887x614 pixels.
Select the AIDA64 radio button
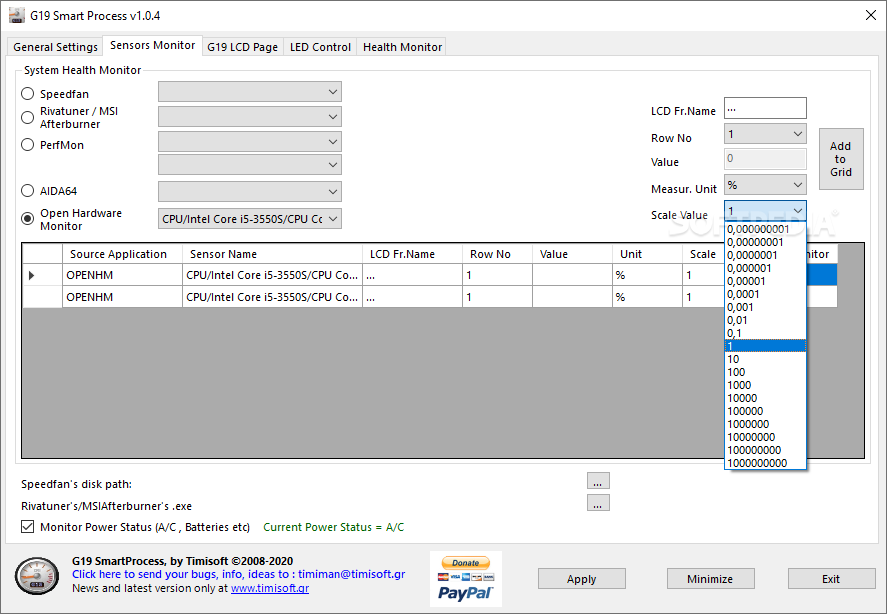pyautogui.click(x=27, y=191)
